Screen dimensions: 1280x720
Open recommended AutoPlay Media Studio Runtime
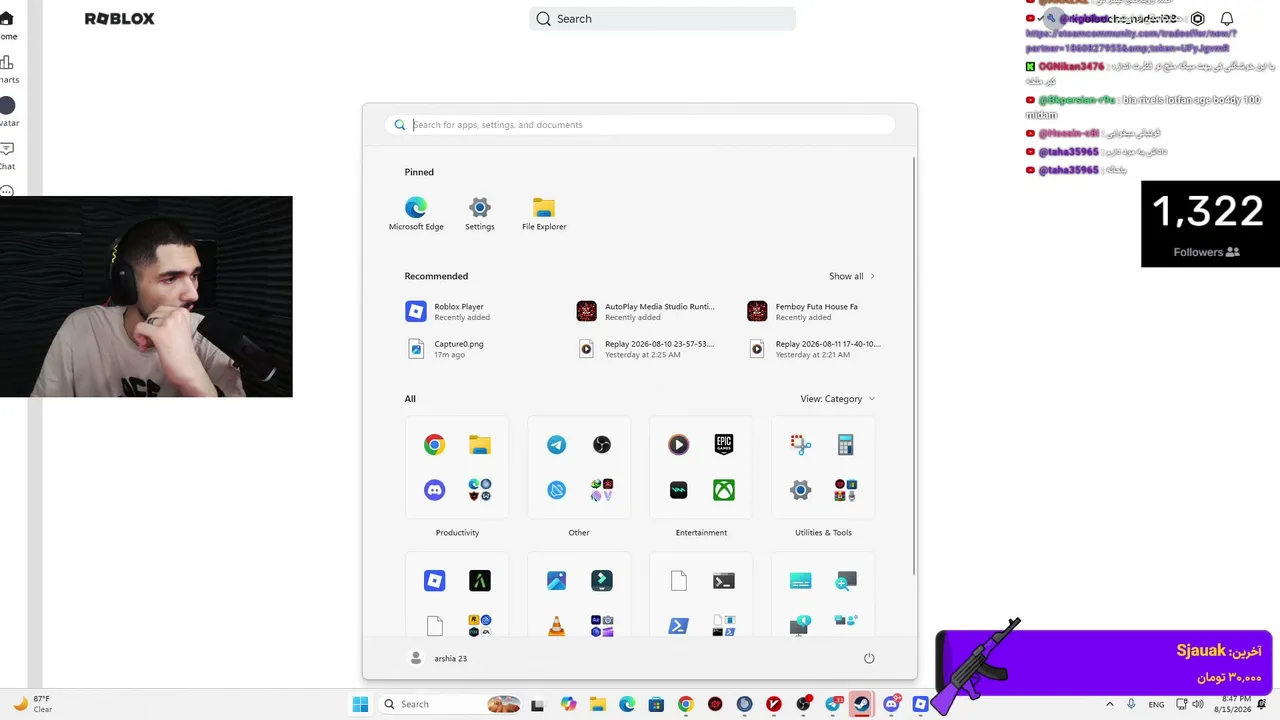point(646,312)
